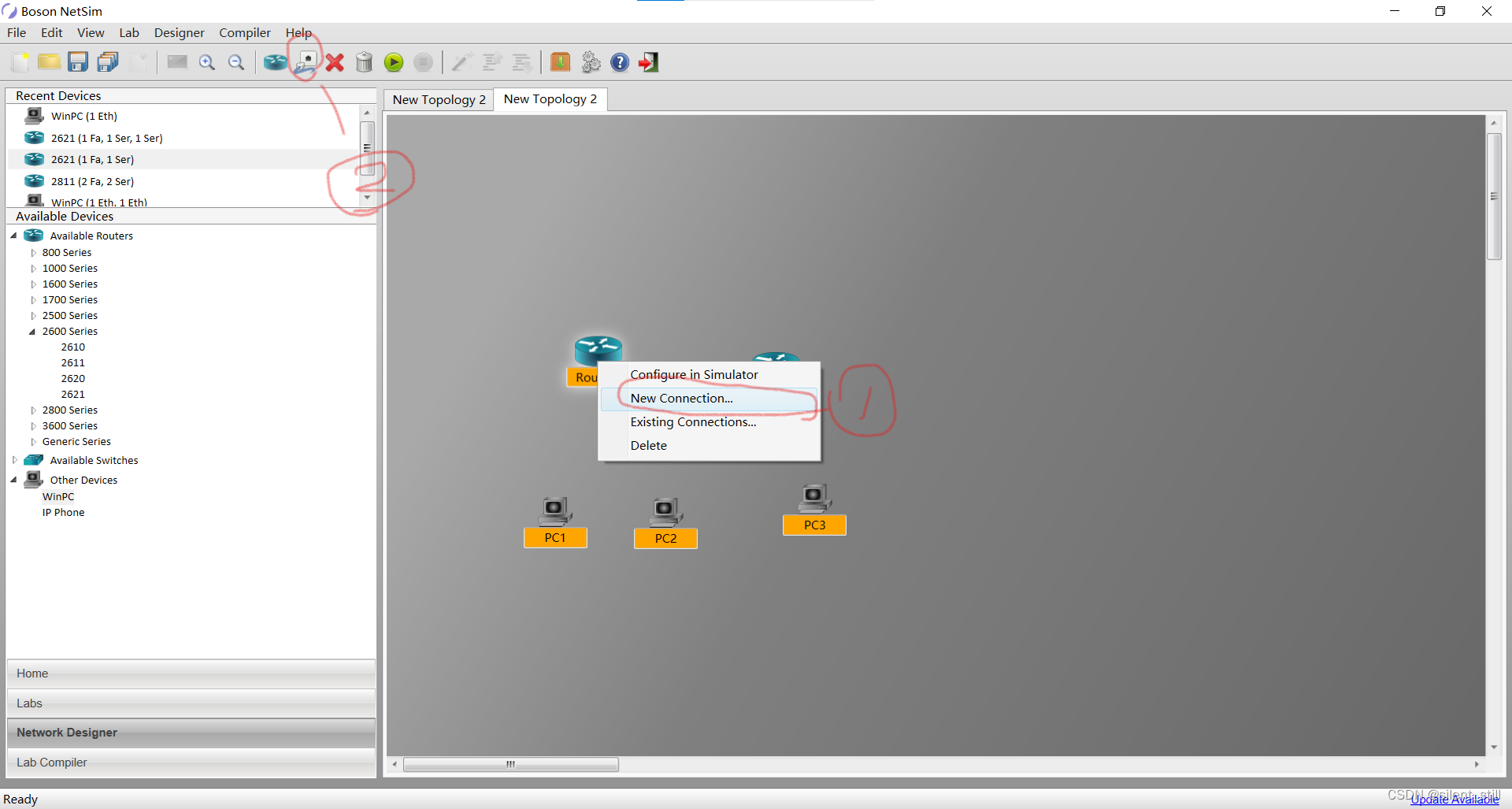1512x809 pixels.
Task: Open the Labs navigation panel
Action: coord(191,703)
